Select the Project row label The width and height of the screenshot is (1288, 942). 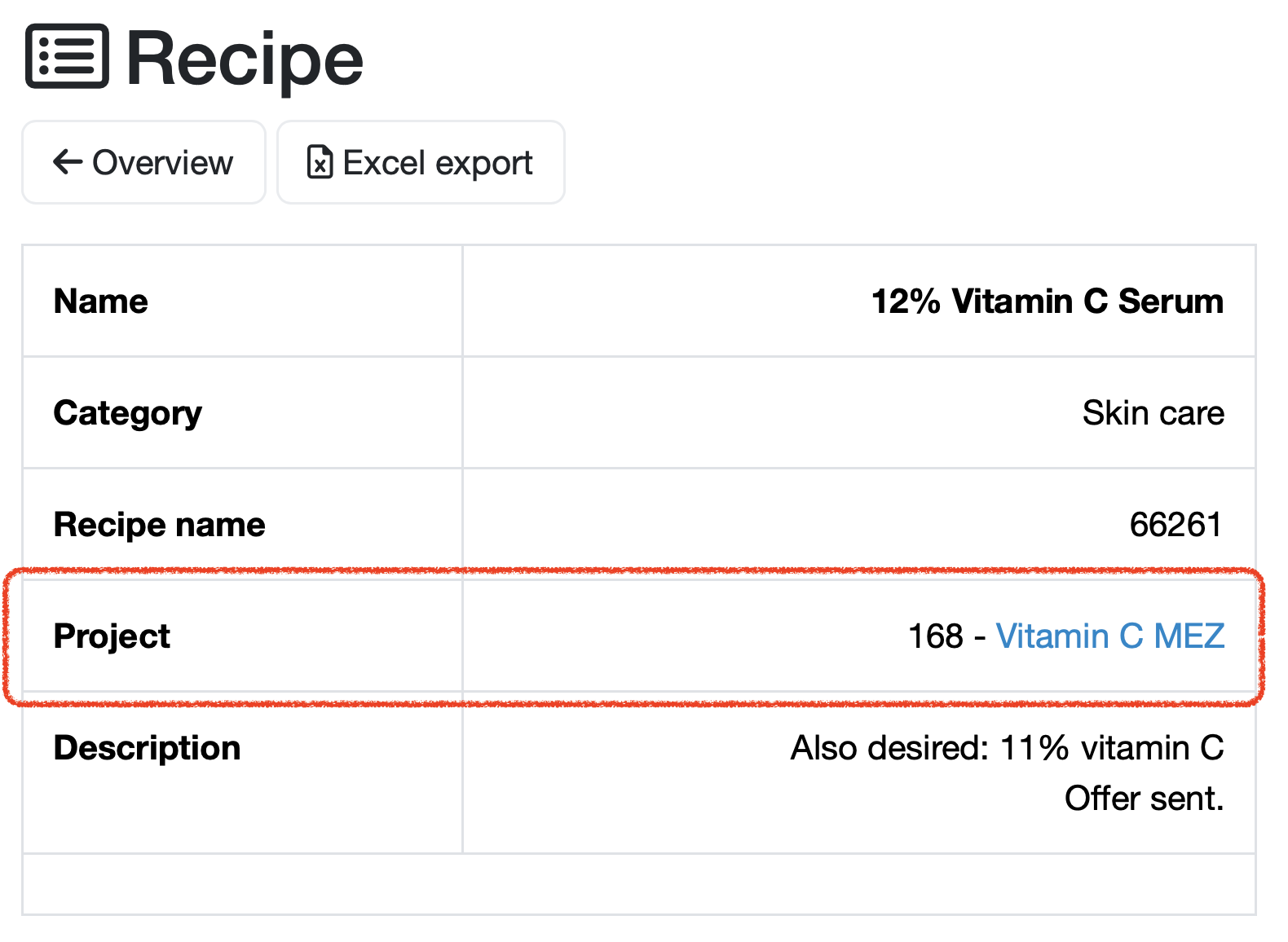112,636
